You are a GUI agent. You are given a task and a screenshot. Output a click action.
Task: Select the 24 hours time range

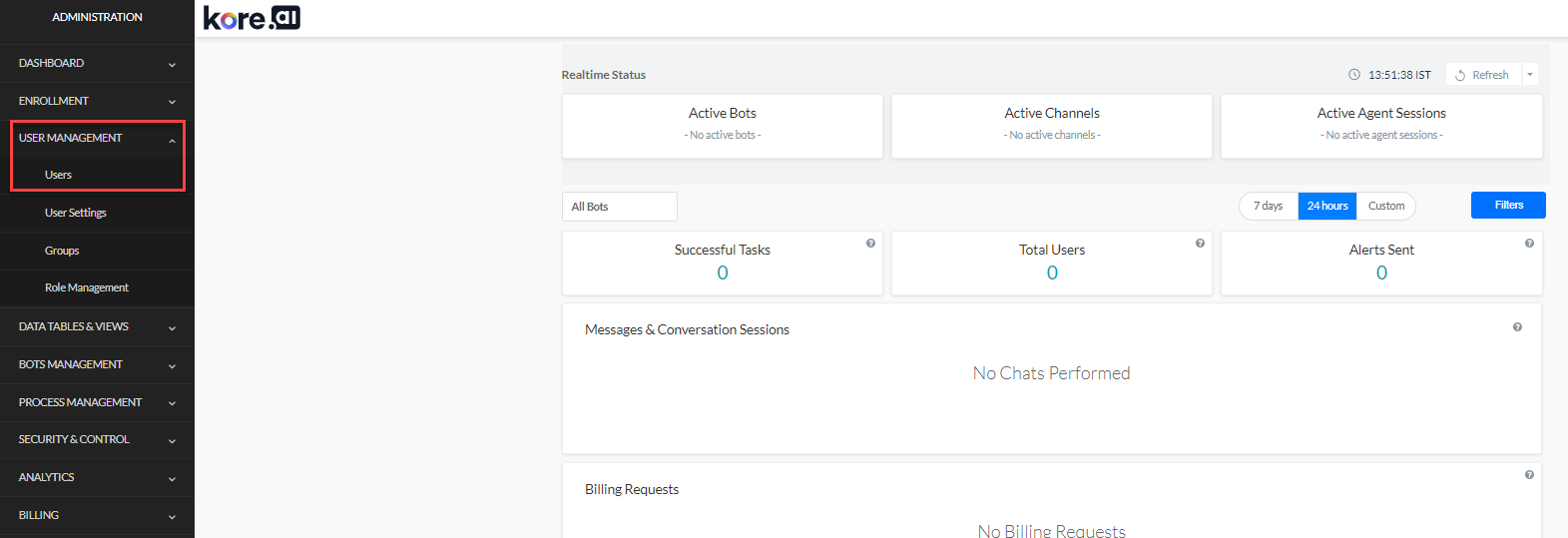tap(1327, 206)
